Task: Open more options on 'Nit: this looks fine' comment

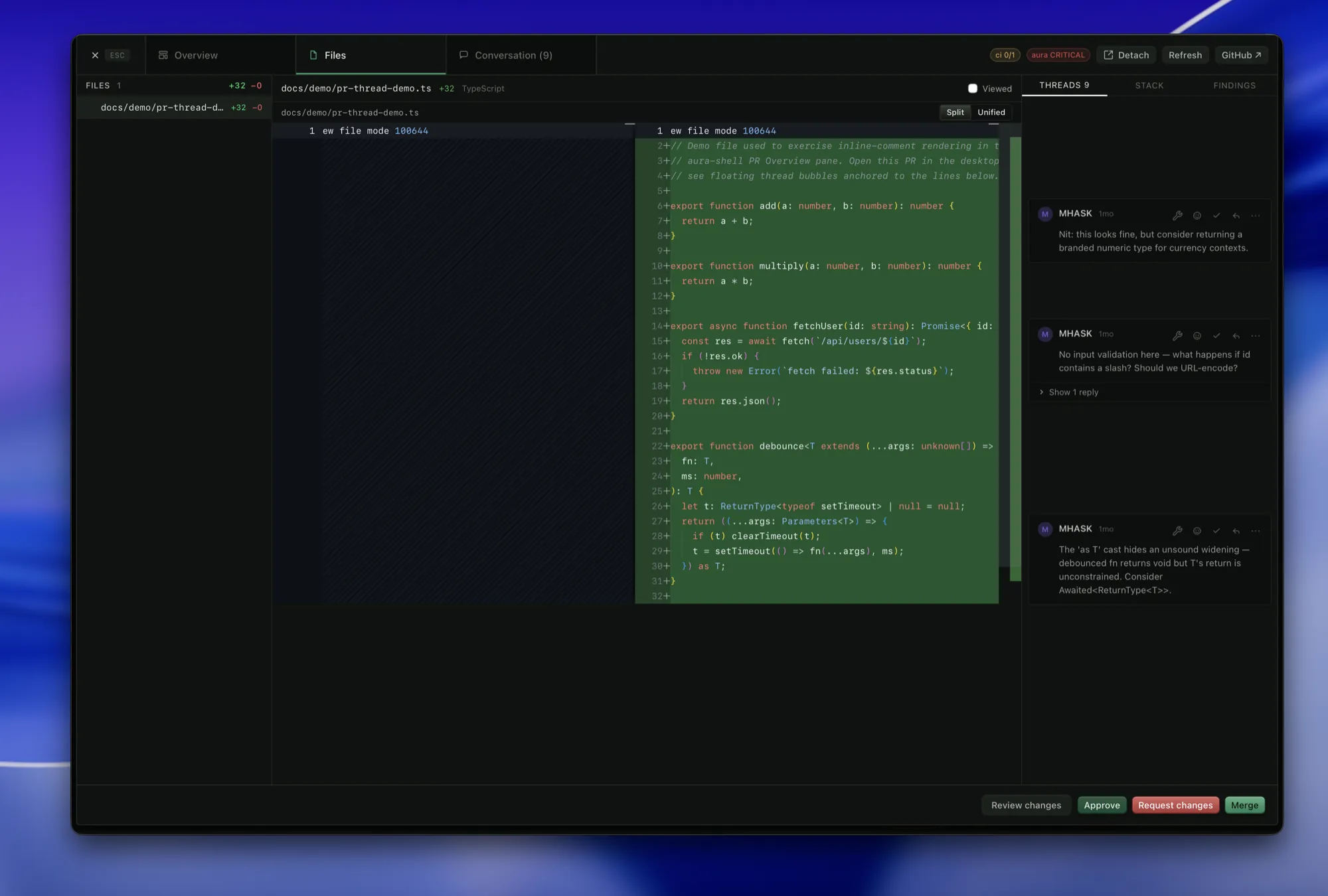Action: [1255, 215]
